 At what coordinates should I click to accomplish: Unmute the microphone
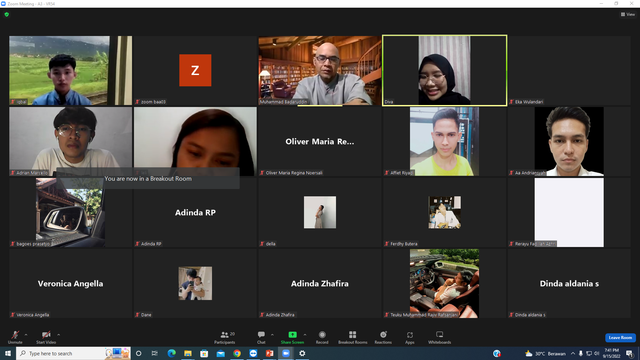point(15,337)
